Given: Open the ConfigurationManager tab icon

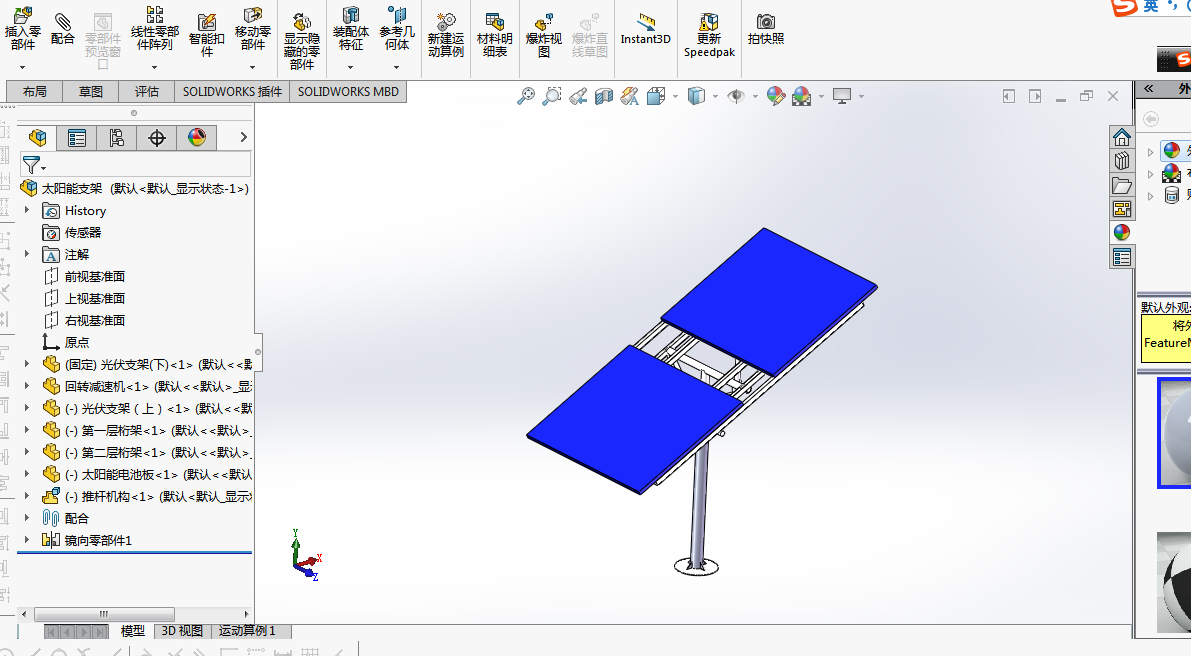Looking at the screenshot, I should (117, 138).
